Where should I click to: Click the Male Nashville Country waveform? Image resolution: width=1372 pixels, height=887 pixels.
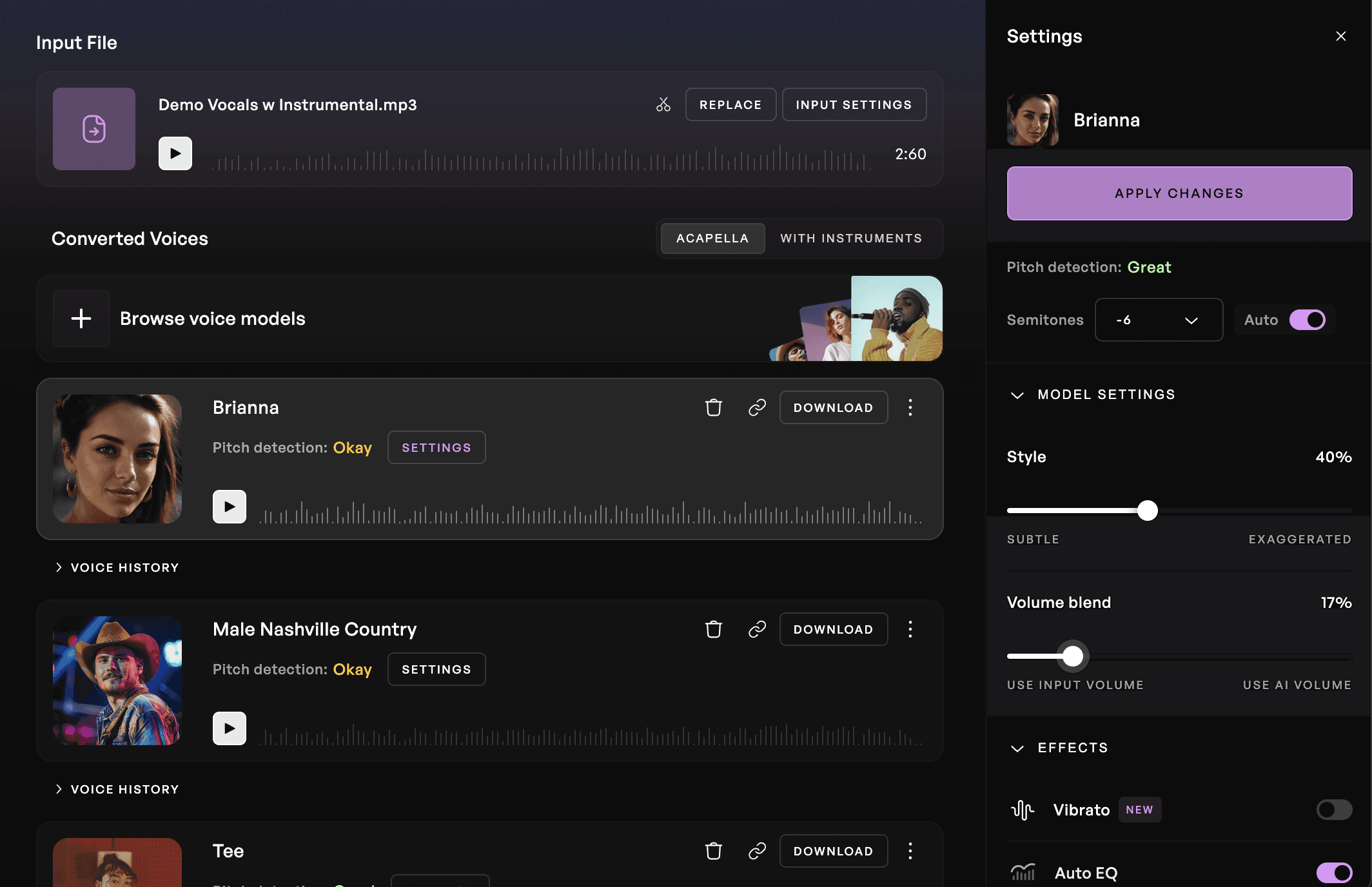click(x=591, y=735)
